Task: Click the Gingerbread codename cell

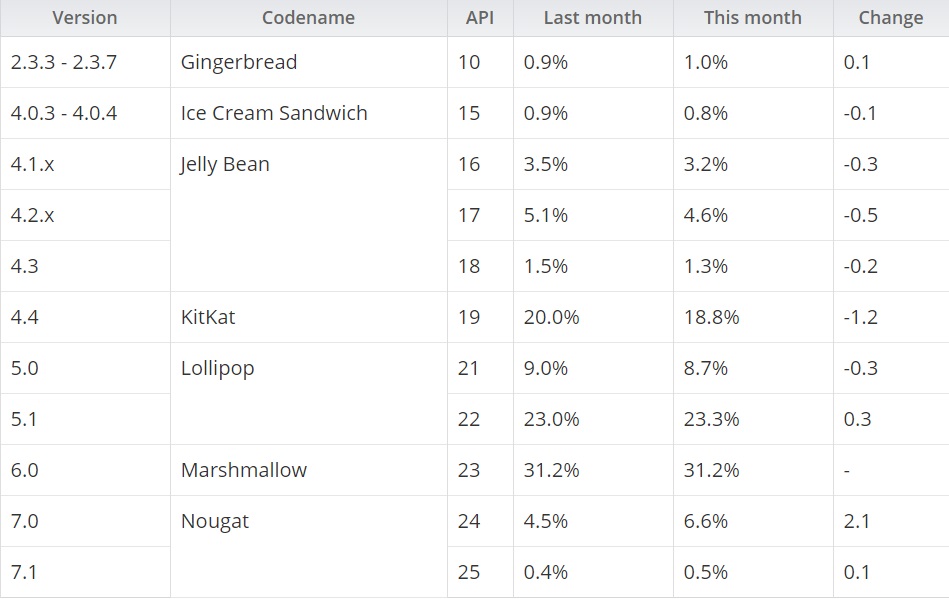Action: (x=309, y=62)
